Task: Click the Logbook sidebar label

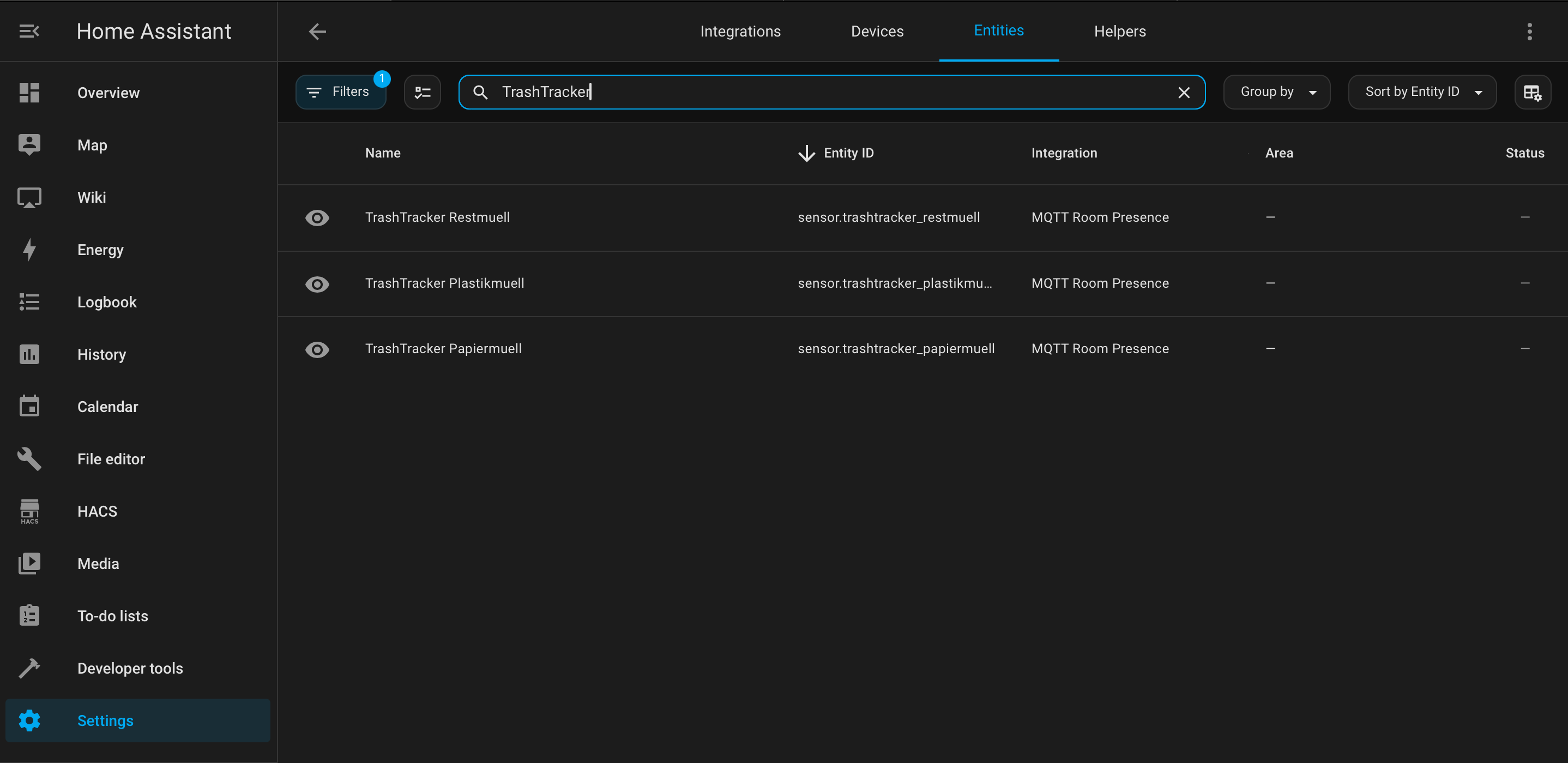Action: (x=107, y=302)
